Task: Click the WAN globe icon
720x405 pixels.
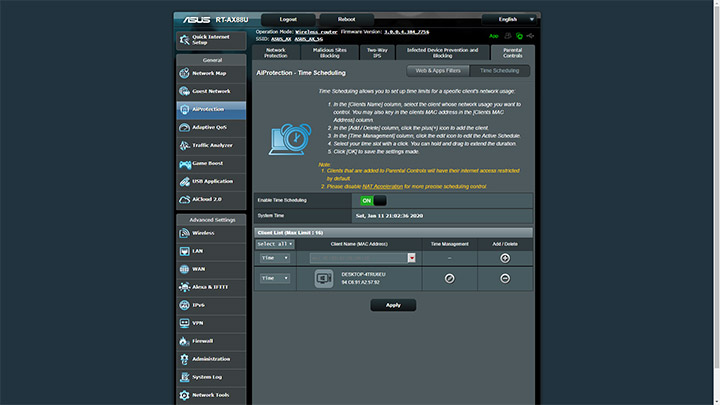Action: 184,269
